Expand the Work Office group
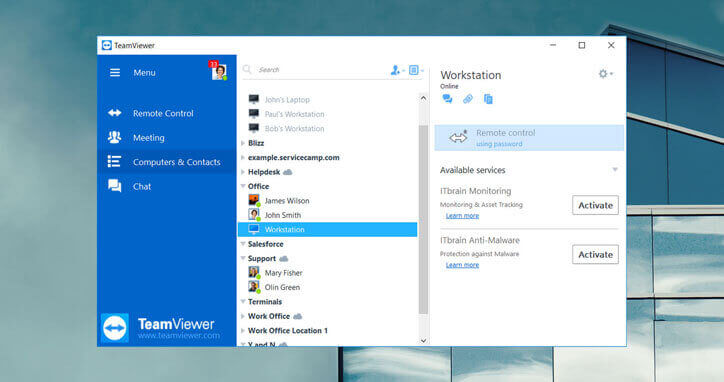The width and height of the screenshot is (724, 382). [x=243, y=316]
